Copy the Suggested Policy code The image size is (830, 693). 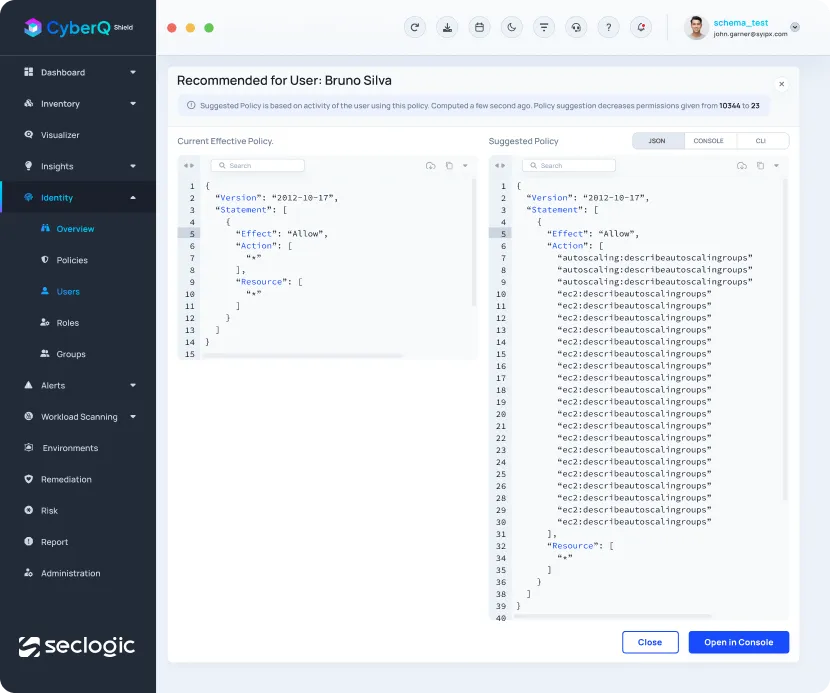pos(761,166)
